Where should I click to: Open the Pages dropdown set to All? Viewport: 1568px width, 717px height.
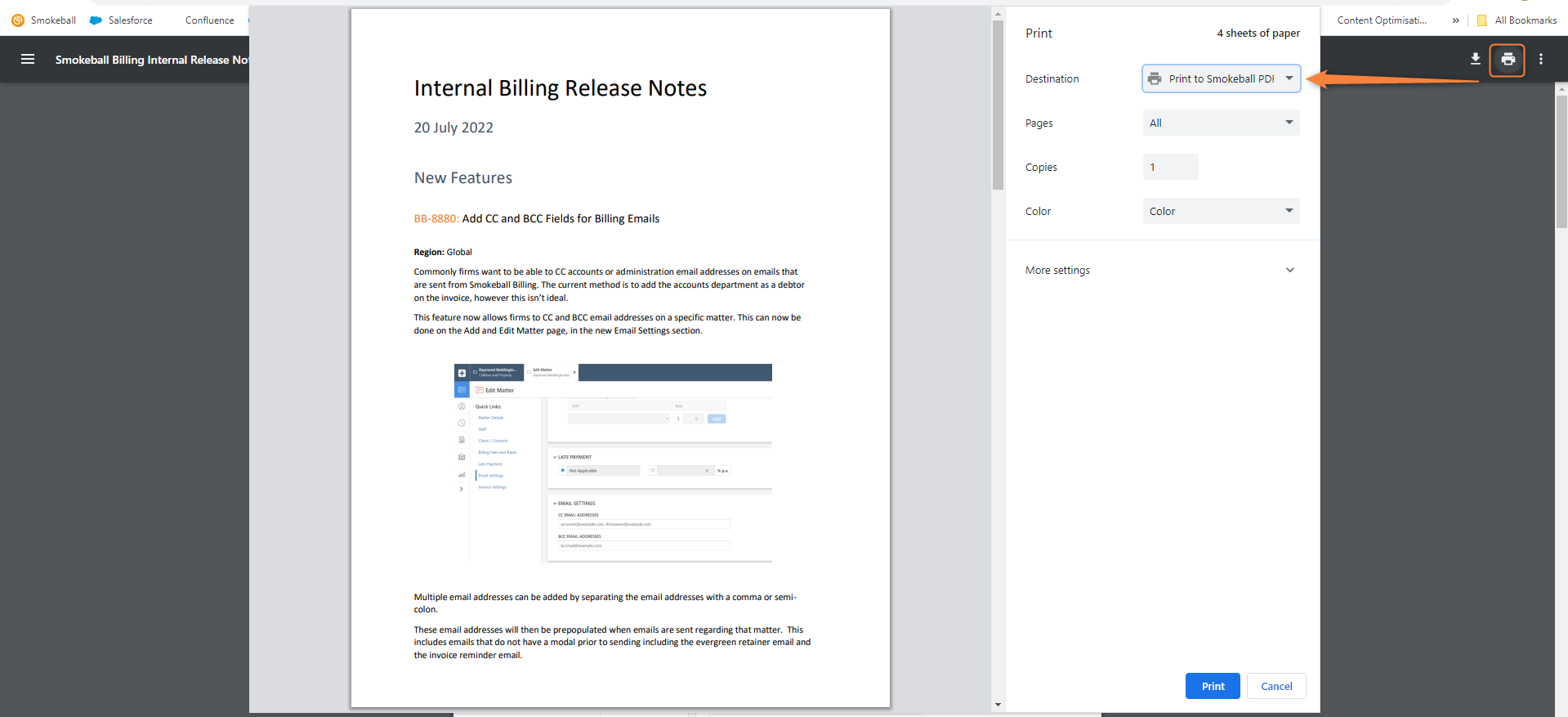tap(1221, 123)
